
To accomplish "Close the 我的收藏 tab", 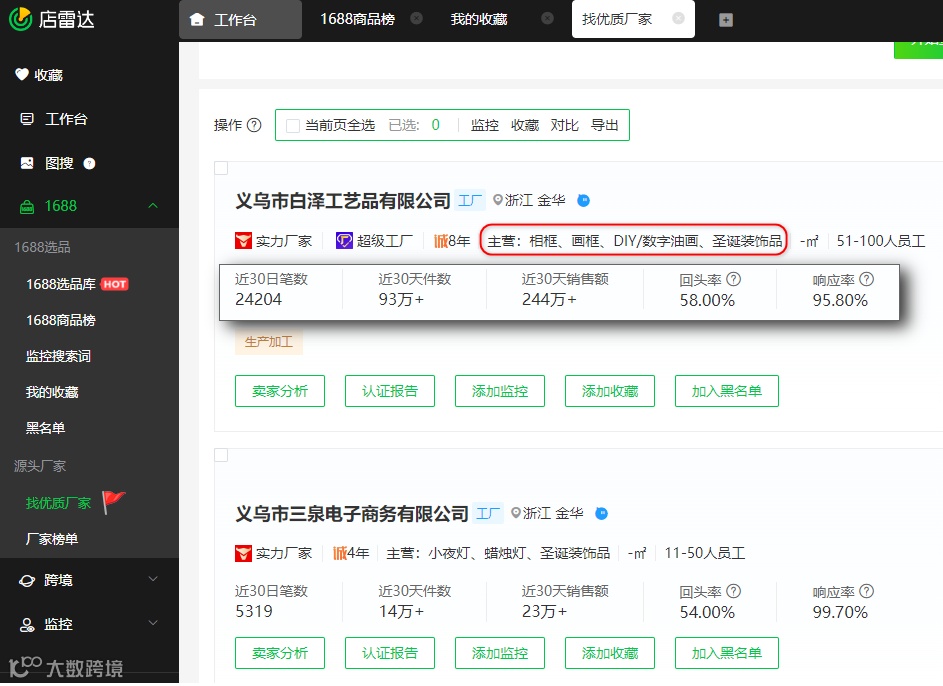I will 547,19.
